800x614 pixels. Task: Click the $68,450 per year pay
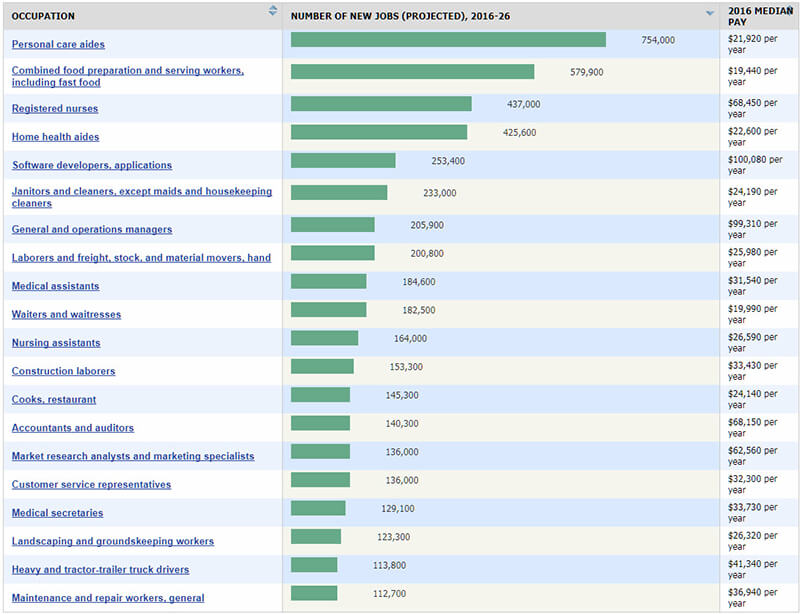[x=753, y=108]
